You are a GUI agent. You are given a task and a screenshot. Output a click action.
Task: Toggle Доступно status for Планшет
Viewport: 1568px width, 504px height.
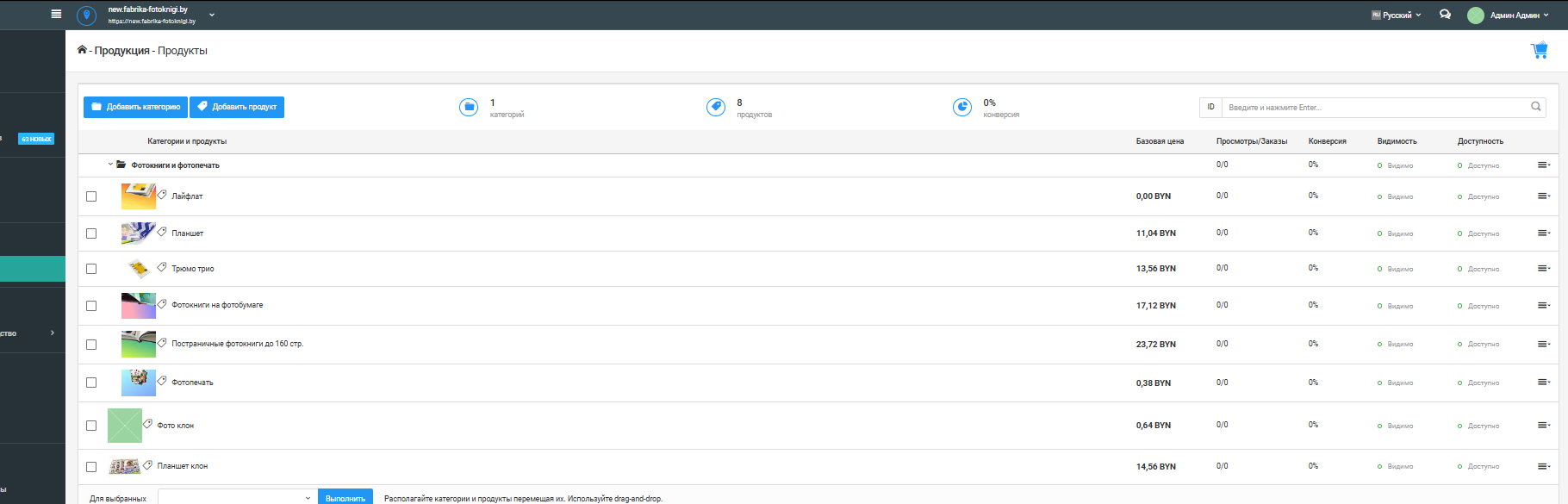(x=1478, y=233)
